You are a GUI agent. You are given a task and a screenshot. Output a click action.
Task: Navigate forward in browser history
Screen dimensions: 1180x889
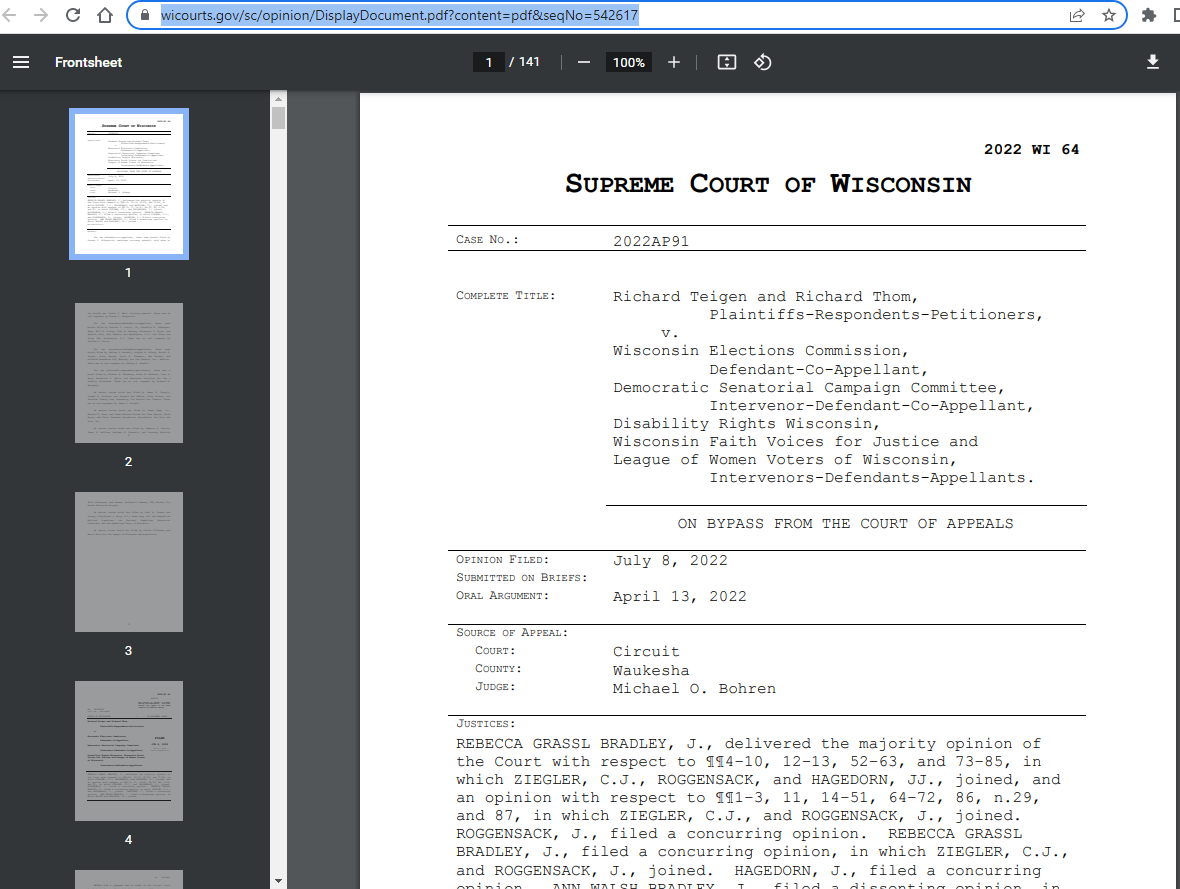coord(41,15)
